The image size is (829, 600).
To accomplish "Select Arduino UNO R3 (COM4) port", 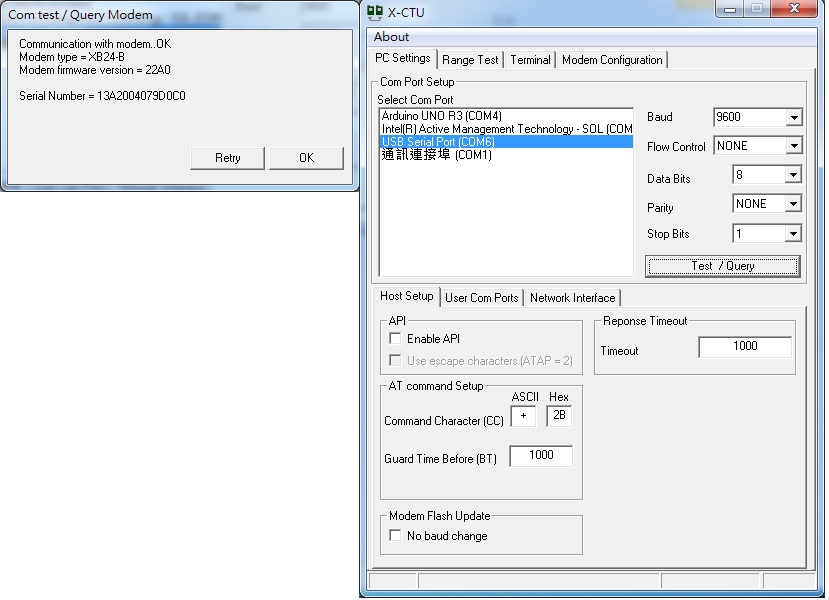I will [x=506, y=116].
